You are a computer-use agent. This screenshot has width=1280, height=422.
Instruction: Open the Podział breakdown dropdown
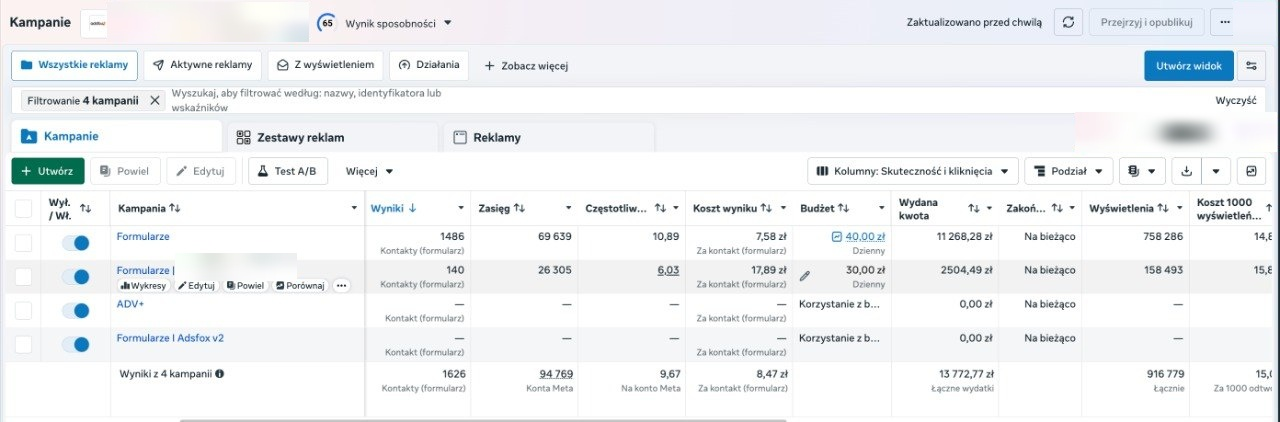point(1069,171)
